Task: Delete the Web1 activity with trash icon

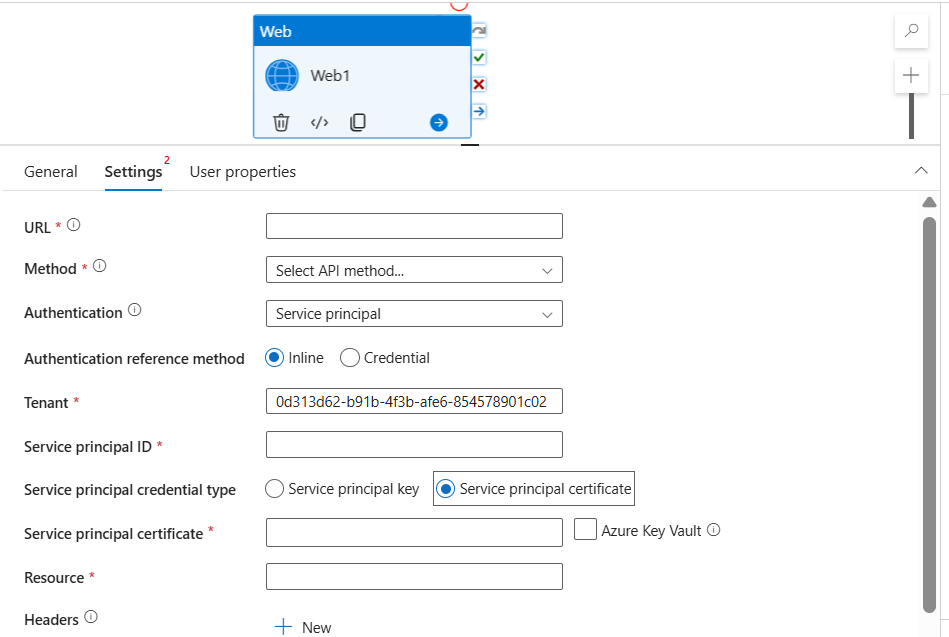Action: click(x=281, y=122)
